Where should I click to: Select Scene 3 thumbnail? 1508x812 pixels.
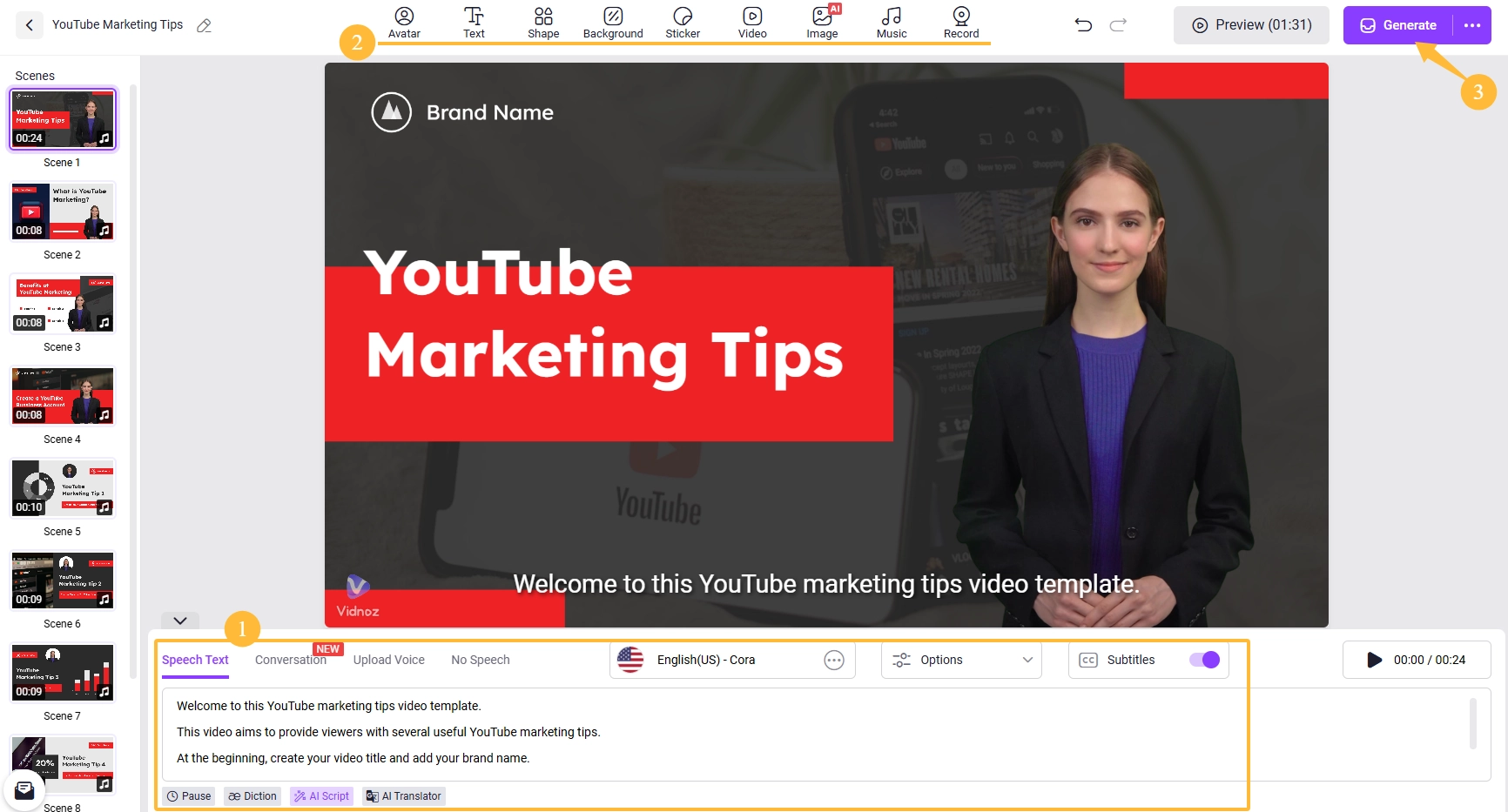[x=63, y=304]
